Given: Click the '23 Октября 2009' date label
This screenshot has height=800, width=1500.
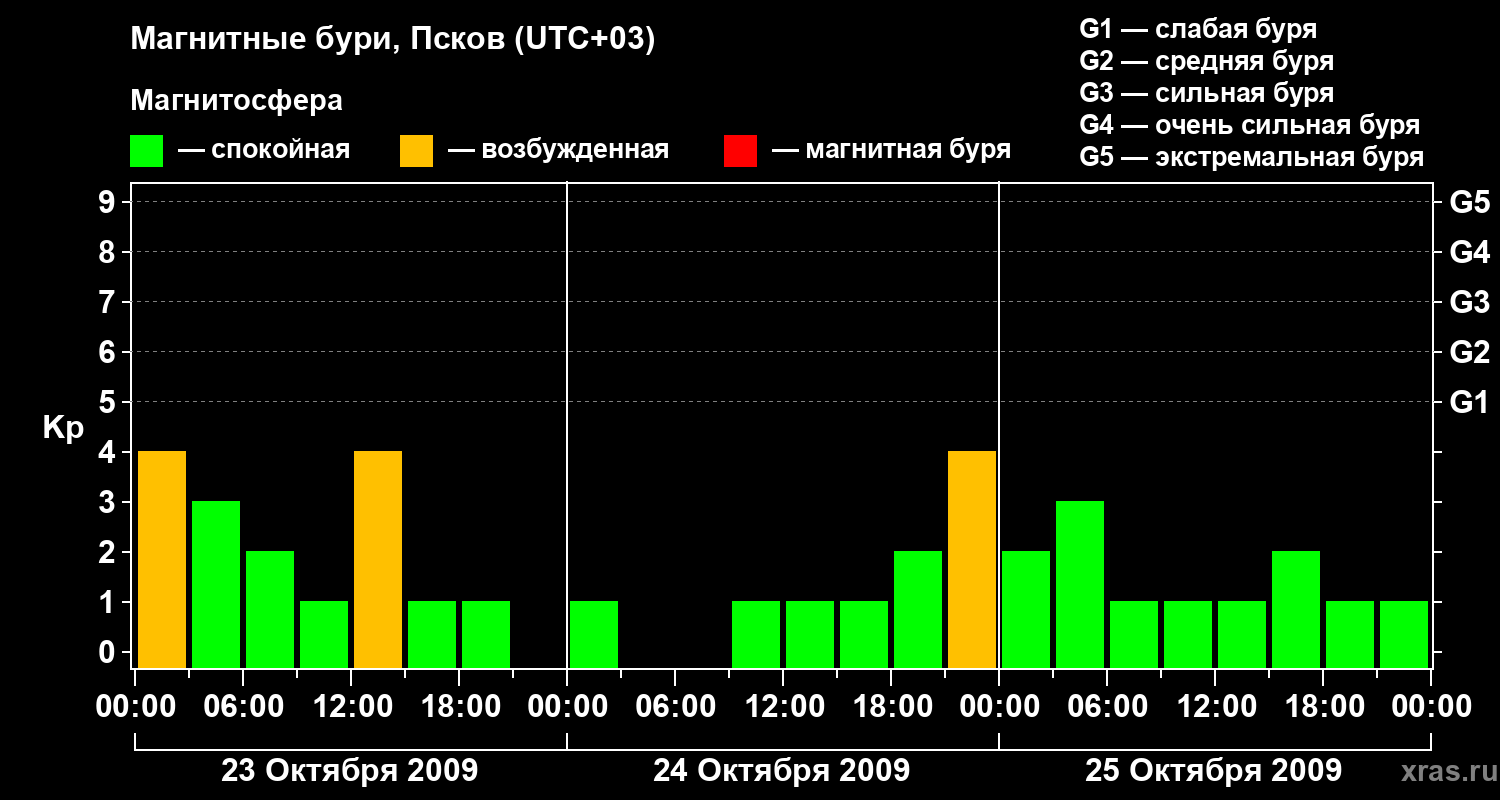Looking at the screenshot, I should (349, 771).
